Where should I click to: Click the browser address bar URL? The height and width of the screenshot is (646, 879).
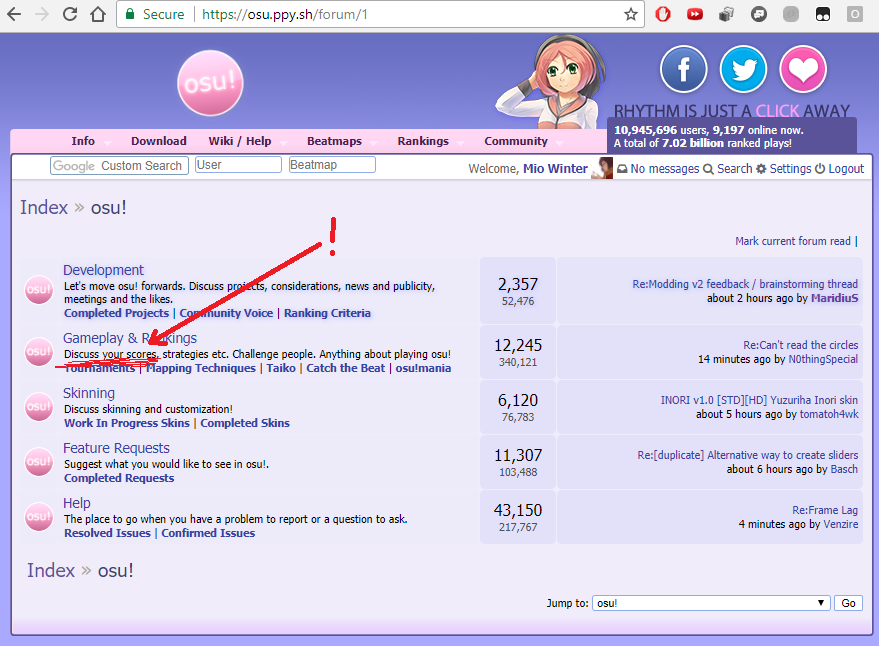pyautogui.click(x=285, y=14)
